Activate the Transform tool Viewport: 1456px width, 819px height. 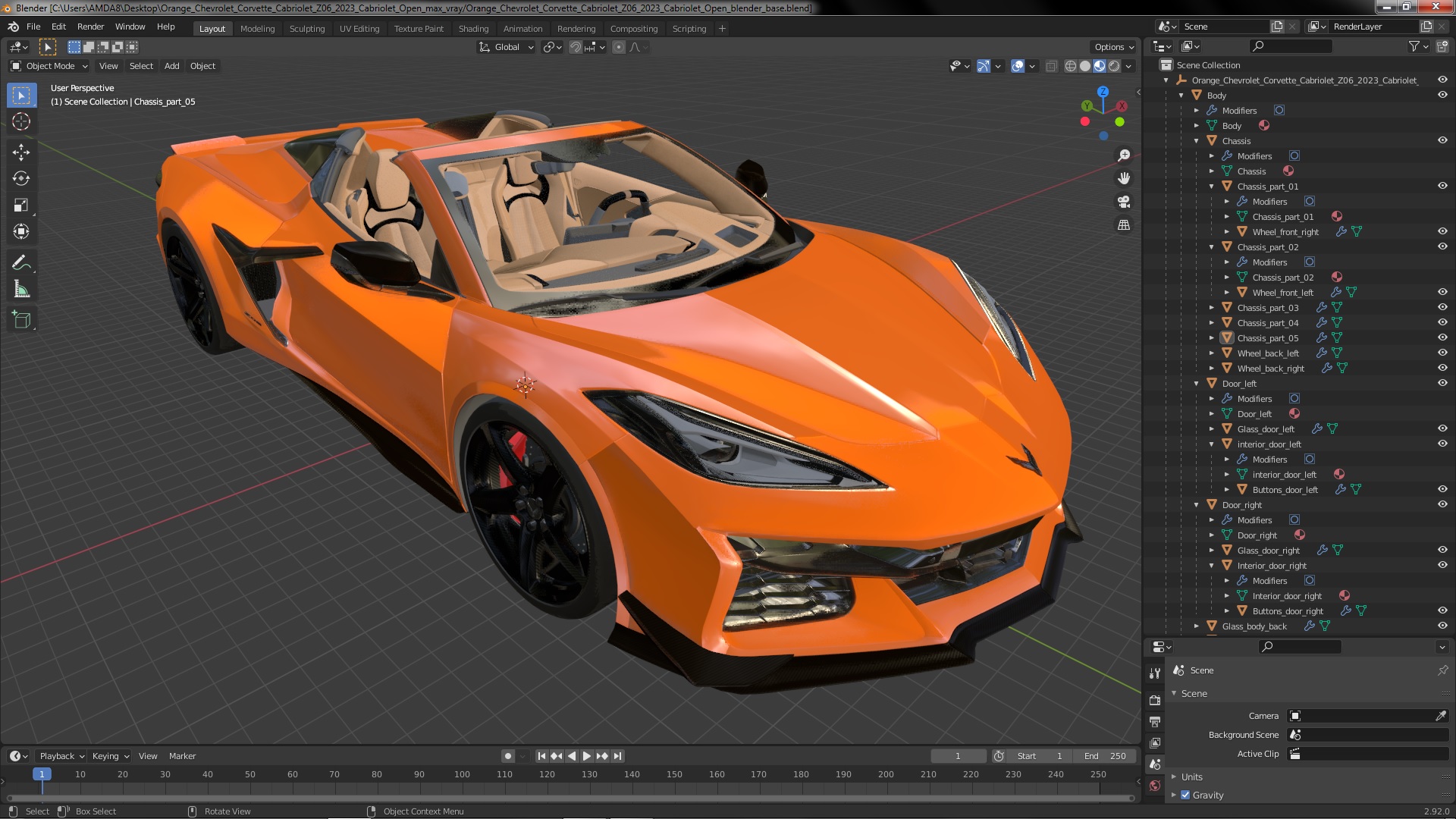click(x=21, y=232)
